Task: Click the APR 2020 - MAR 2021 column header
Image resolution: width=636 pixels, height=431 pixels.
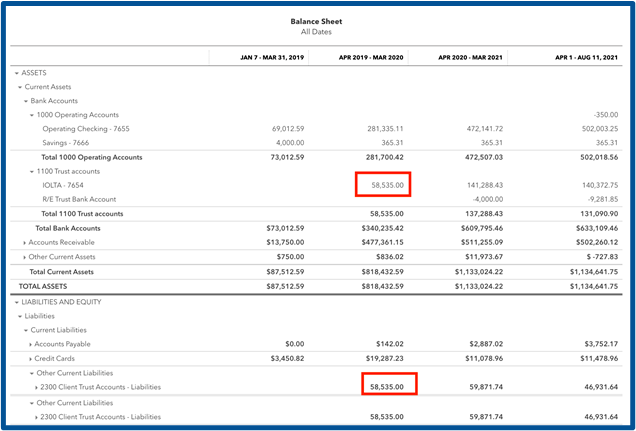Action: tap(471, 58)
